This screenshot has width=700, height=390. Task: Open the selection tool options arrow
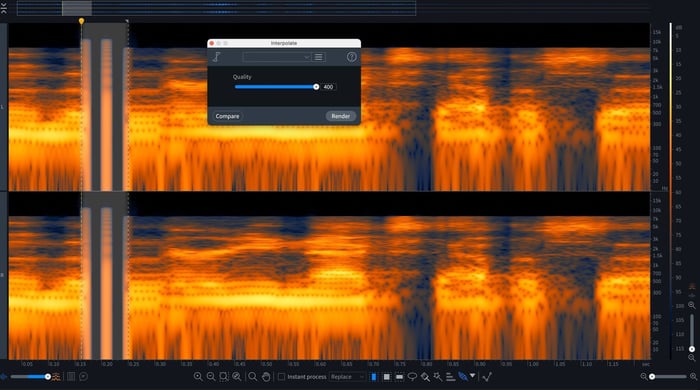tap(472, 376)
